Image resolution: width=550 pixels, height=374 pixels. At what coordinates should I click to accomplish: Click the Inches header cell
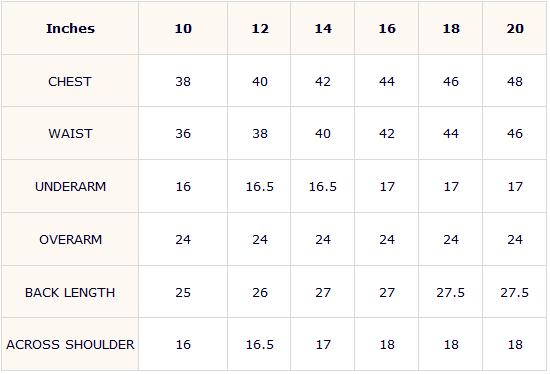pyautogui.click(x=70, y=28)
